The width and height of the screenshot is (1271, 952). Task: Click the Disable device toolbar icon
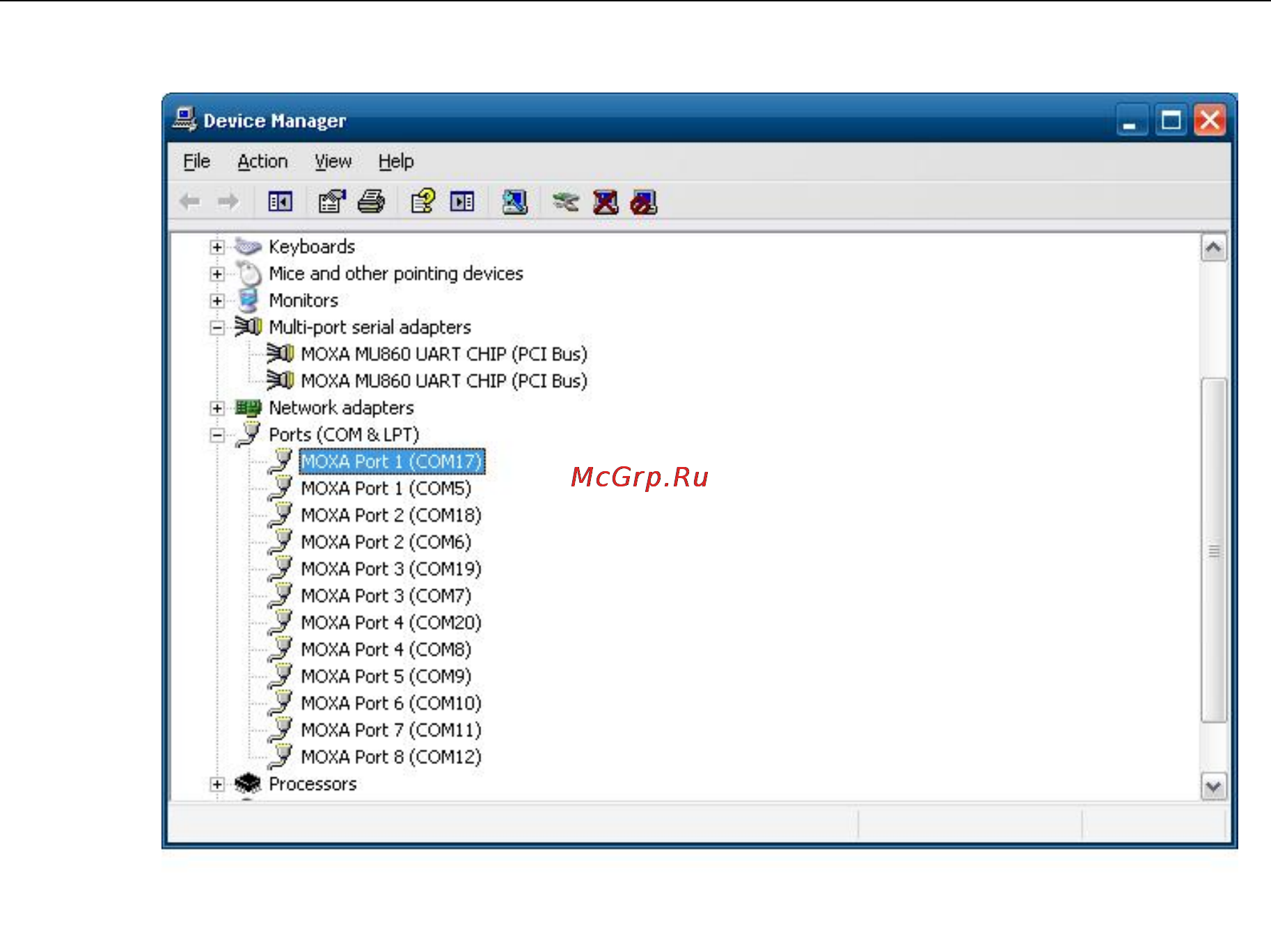click(x=644, y=203)
